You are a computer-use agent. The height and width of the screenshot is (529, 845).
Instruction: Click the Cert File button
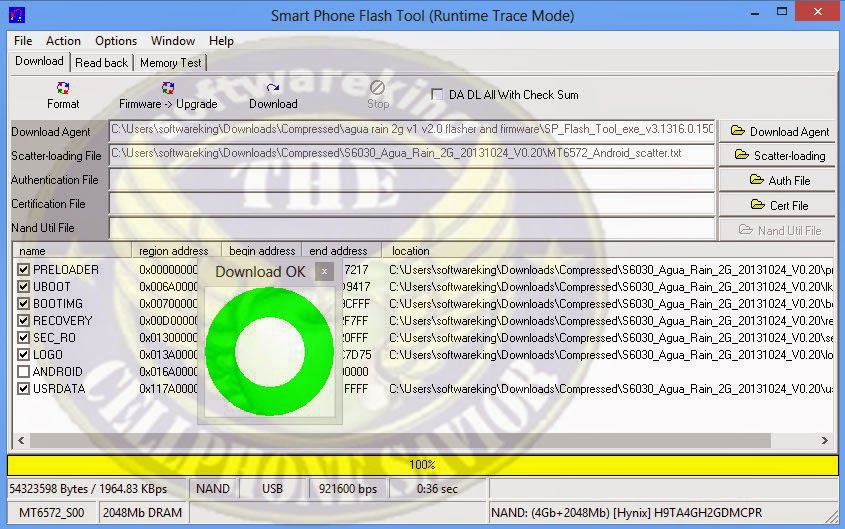click(x=777, y=205)
